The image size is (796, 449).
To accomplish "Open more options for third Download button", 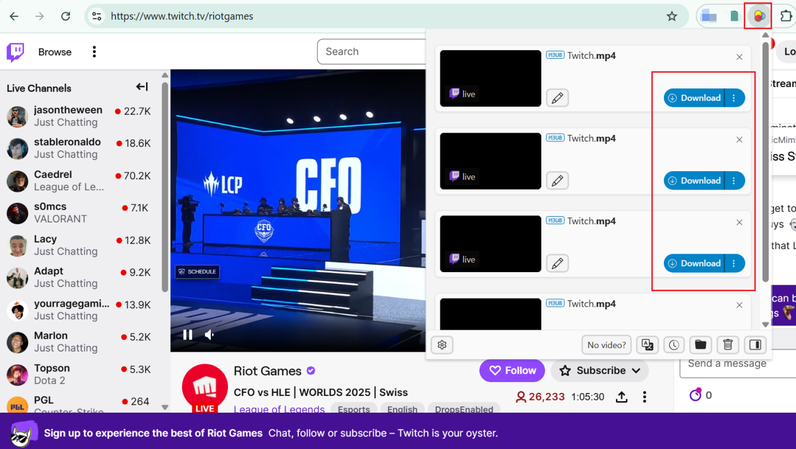I will point(734,264).
